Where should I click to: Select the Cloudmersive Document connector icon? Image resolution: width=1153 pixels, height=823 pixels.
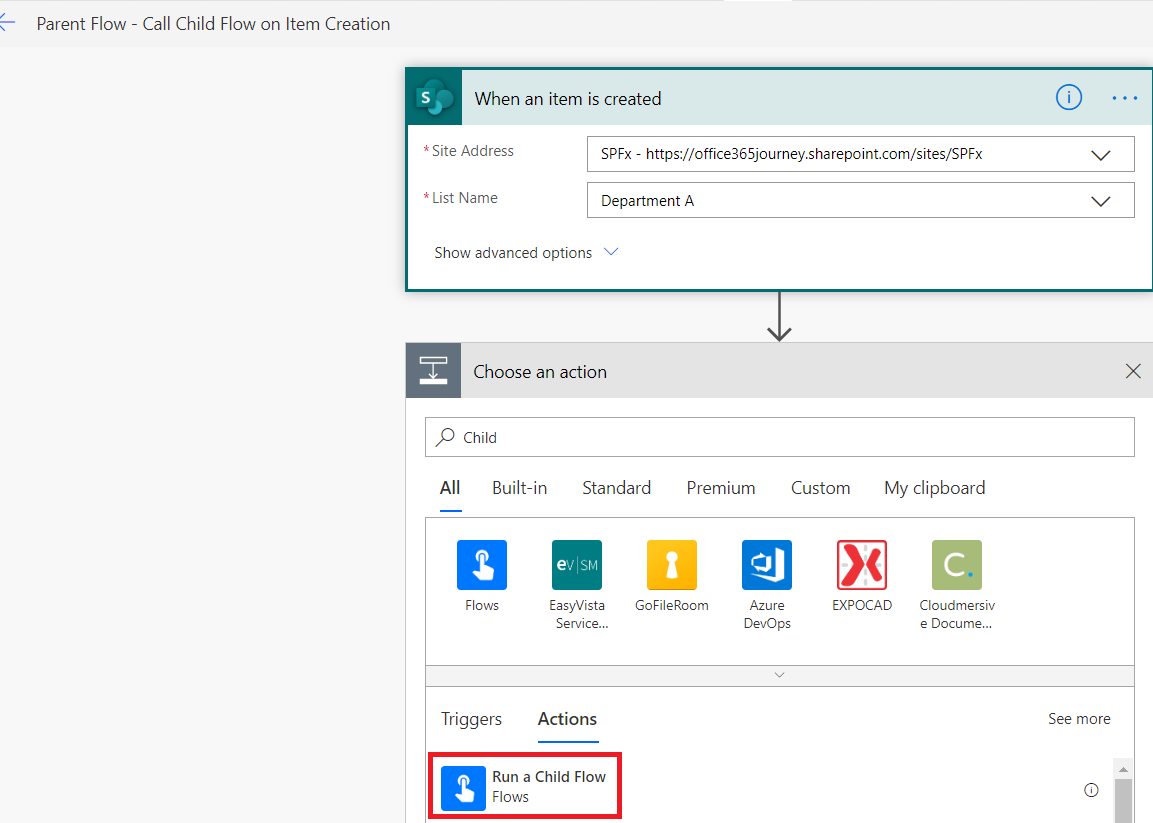[957, 565]
